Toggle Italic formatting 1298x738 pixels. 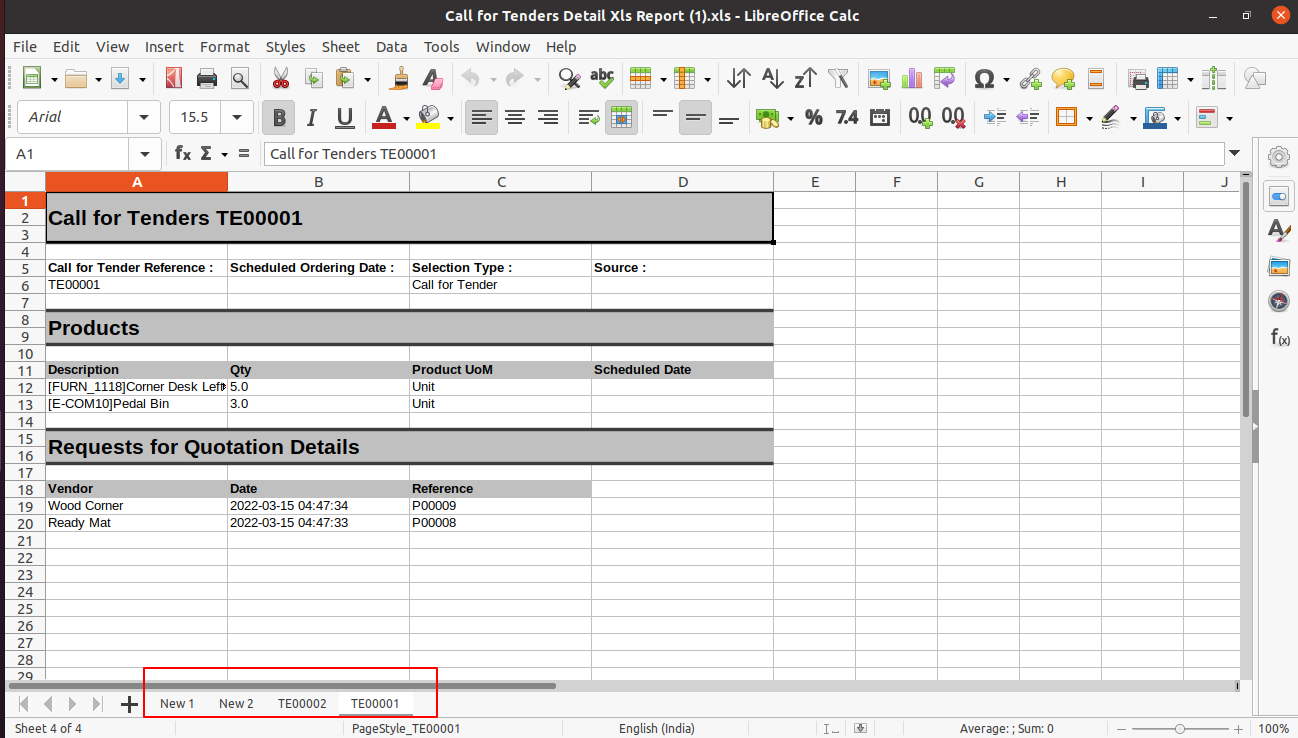[312, 117]
